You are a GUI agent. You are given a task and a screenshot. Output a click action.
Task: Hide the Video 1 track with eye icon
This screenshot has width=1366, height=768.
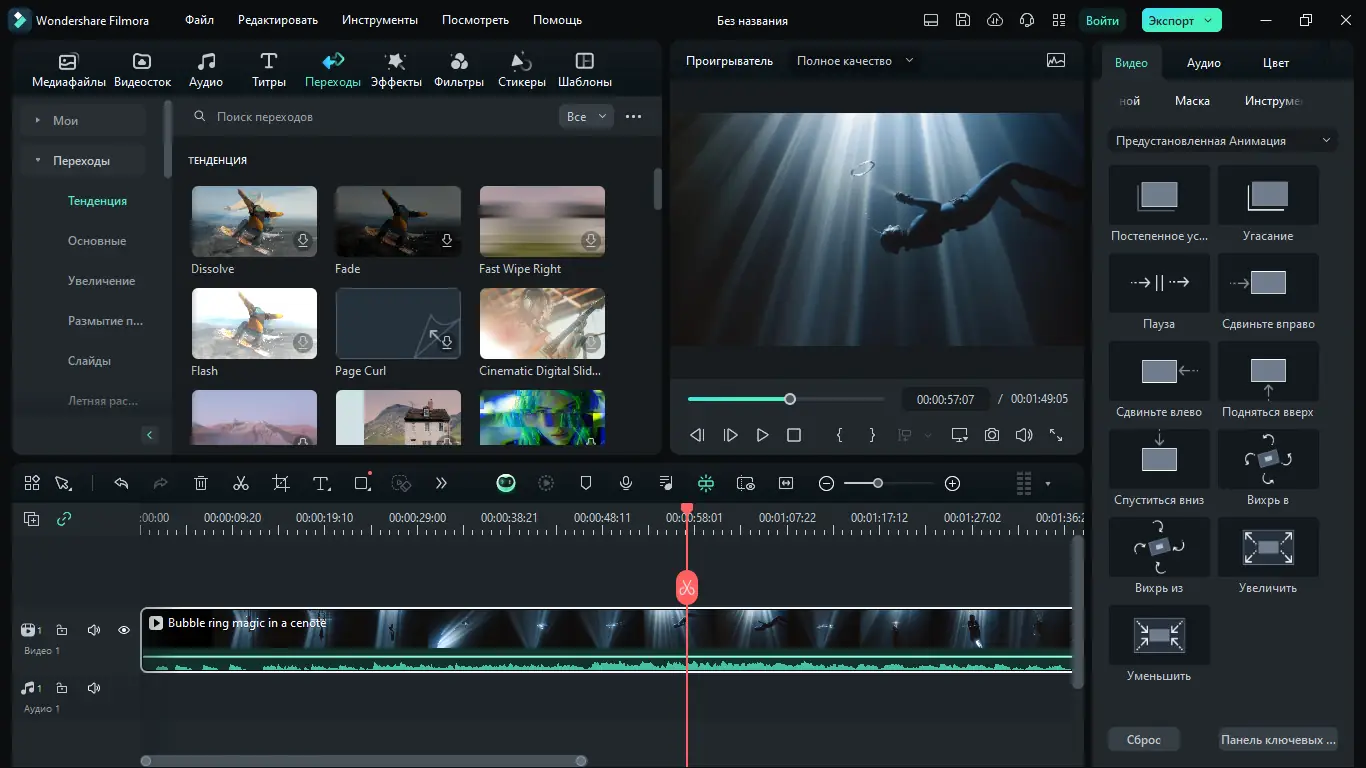(124, 630)
